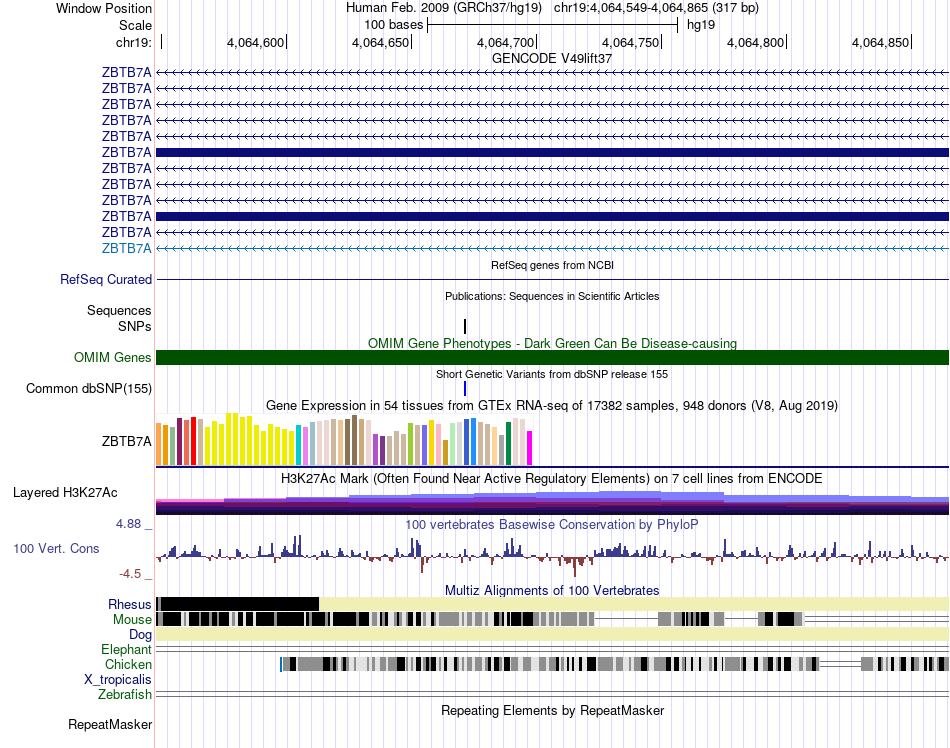Click the chr19: ruler label

coord(133,42)
